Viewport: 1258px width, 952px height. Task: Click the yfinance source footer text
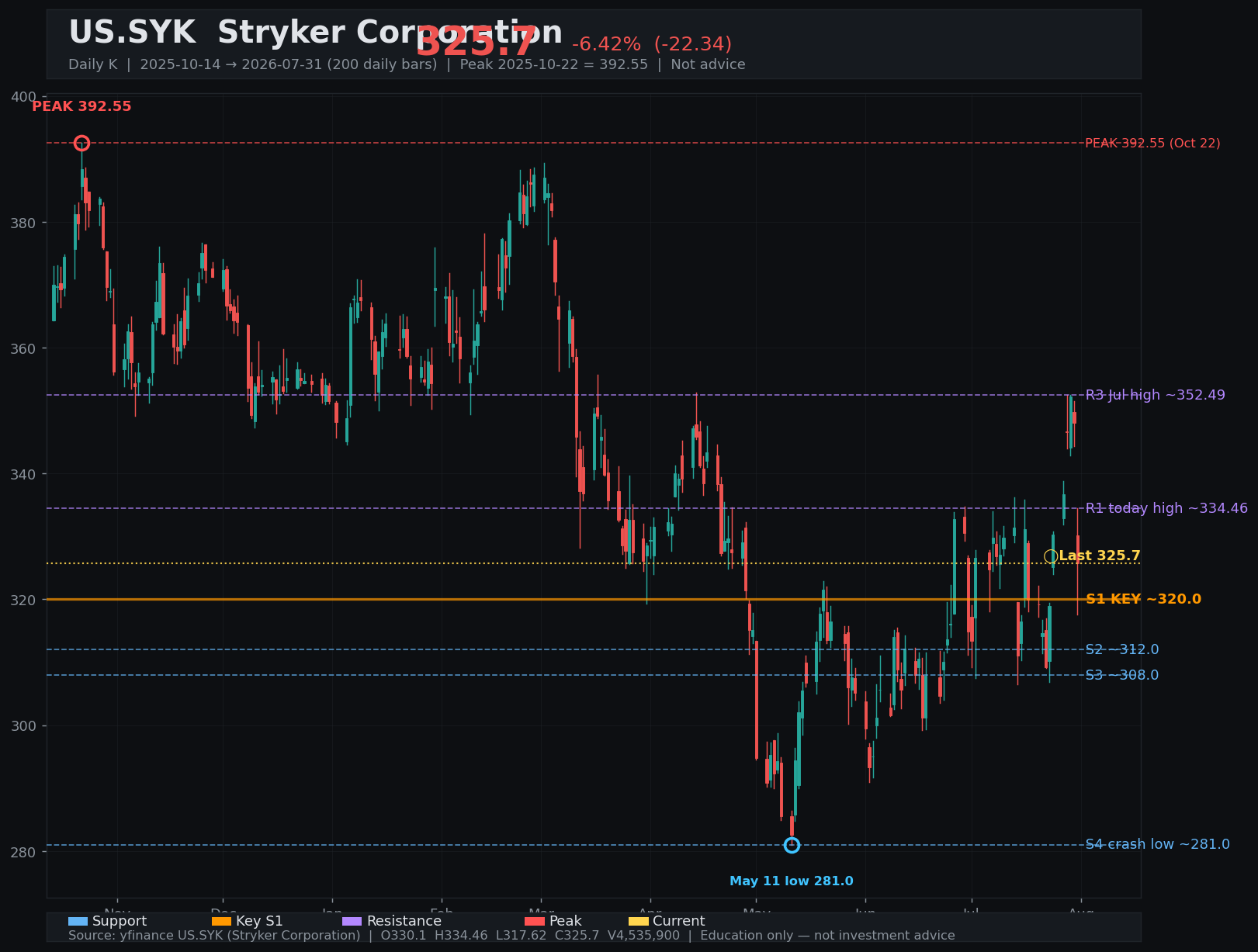coord(511,936)
